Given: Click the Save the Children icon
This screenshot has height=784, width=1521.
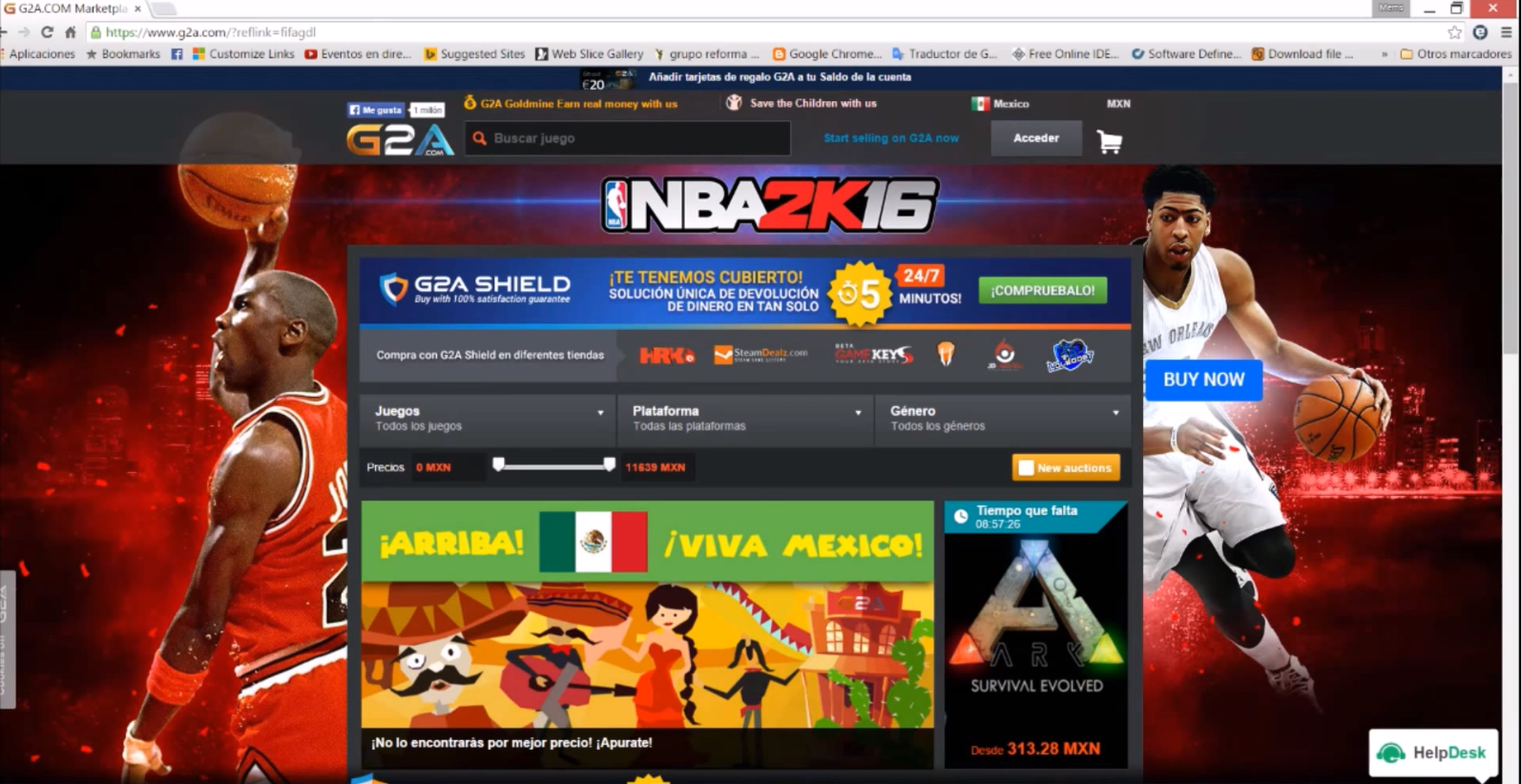Looking at the screenshot, I should coord(734,103).
